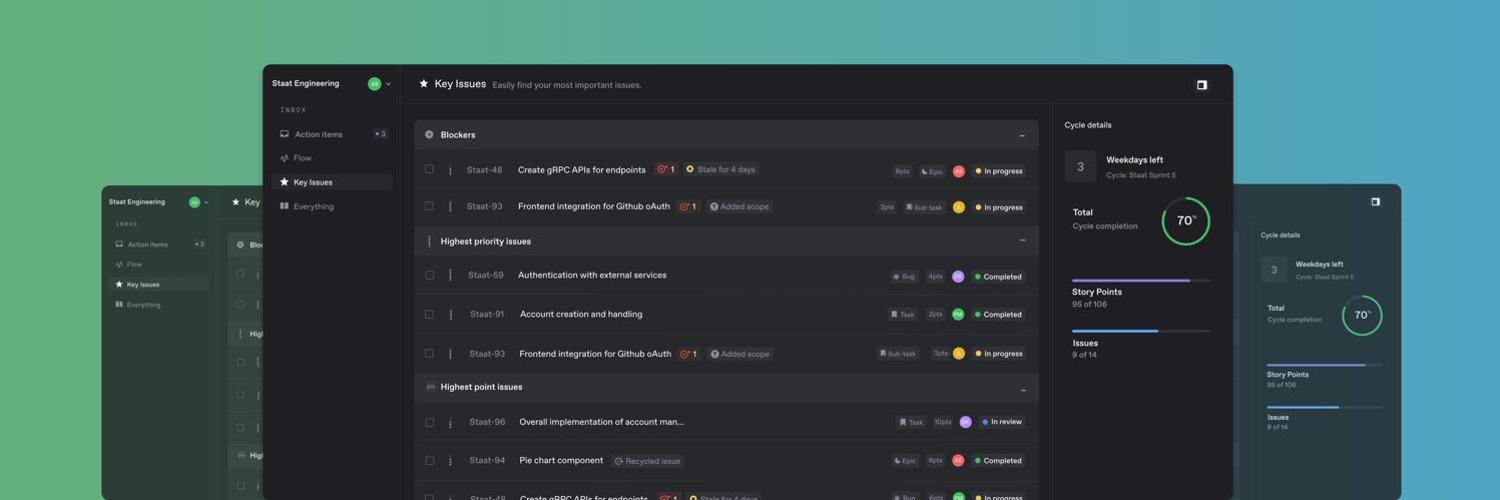Image resolution: width=1500 pixels, height=500 pixels.
Task: Open Flow in the front sidebar
Action: point(302,158)
